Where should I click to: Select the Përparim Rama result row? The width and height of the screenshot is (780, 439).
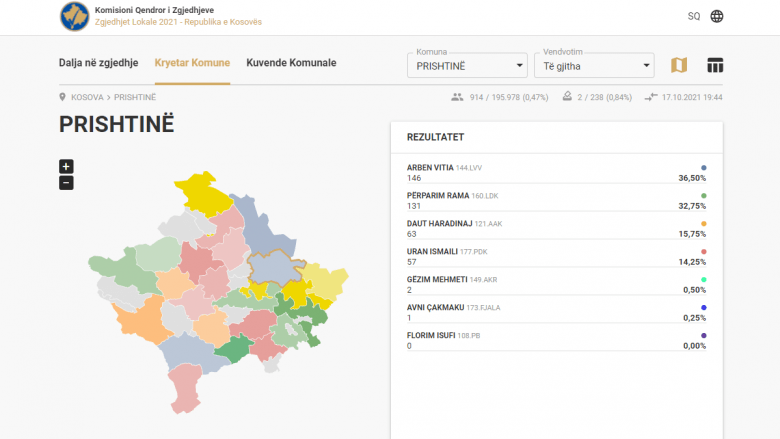[556, 200]
